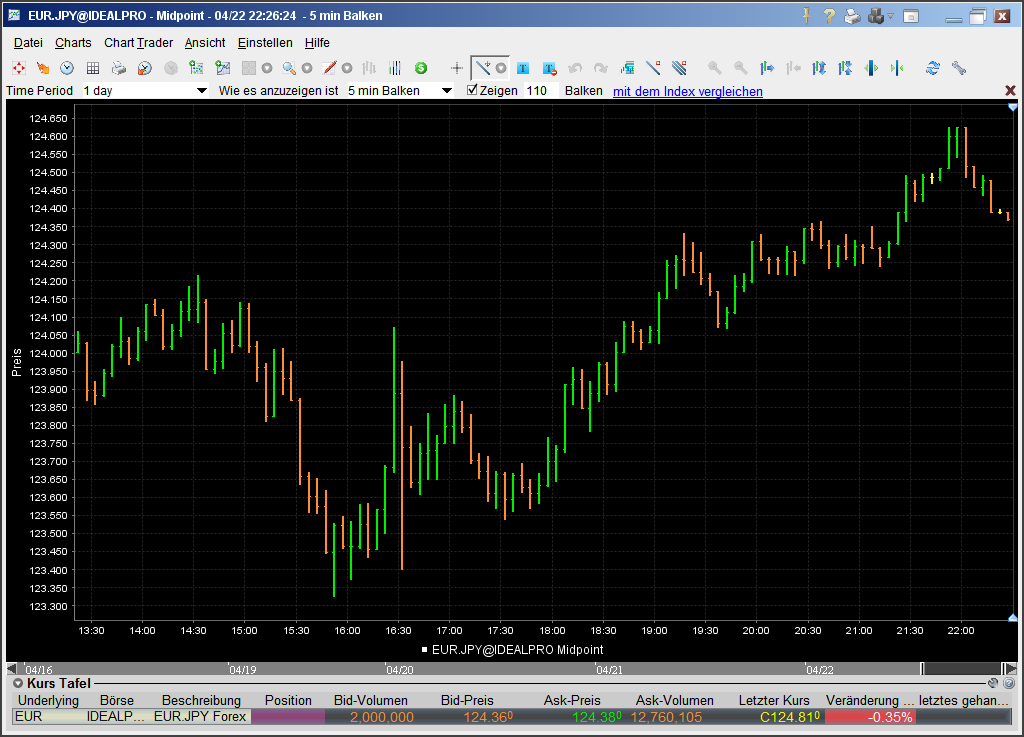Select the magnifier zoom tool
Viewport: 1024px width, 737px height.
288,68
